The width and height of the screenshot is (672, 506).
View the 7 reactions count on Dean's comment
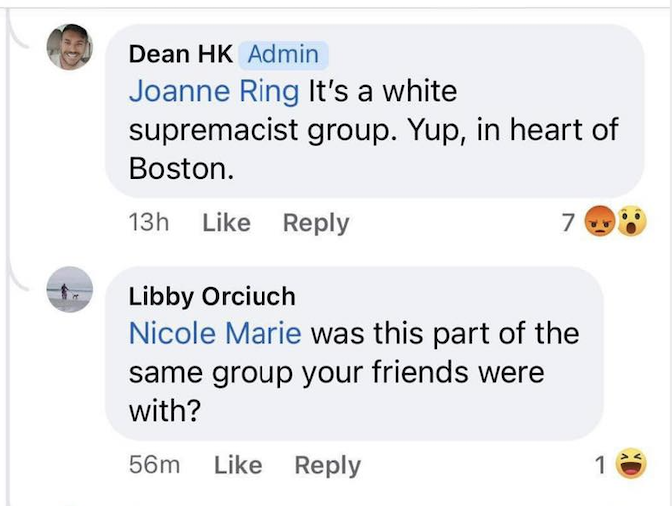click(x=569, y=223)
